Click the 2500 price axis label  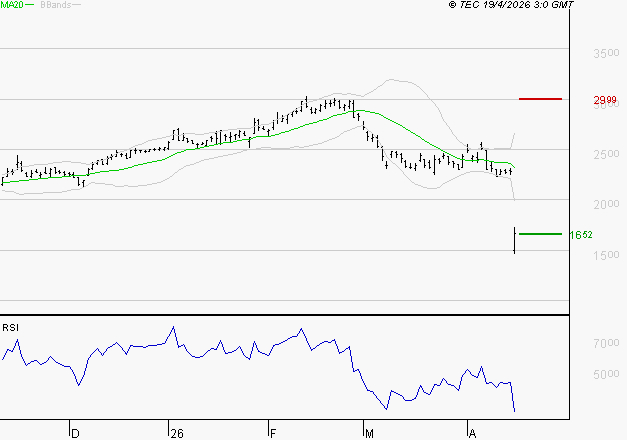[x=606, y=155]
